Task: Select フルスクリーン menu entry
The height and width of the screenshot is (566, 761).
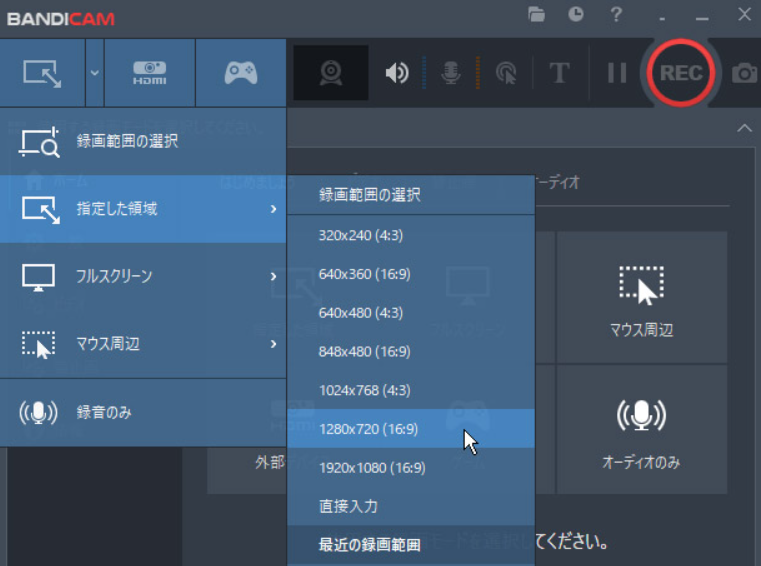Action: point(143,276)
